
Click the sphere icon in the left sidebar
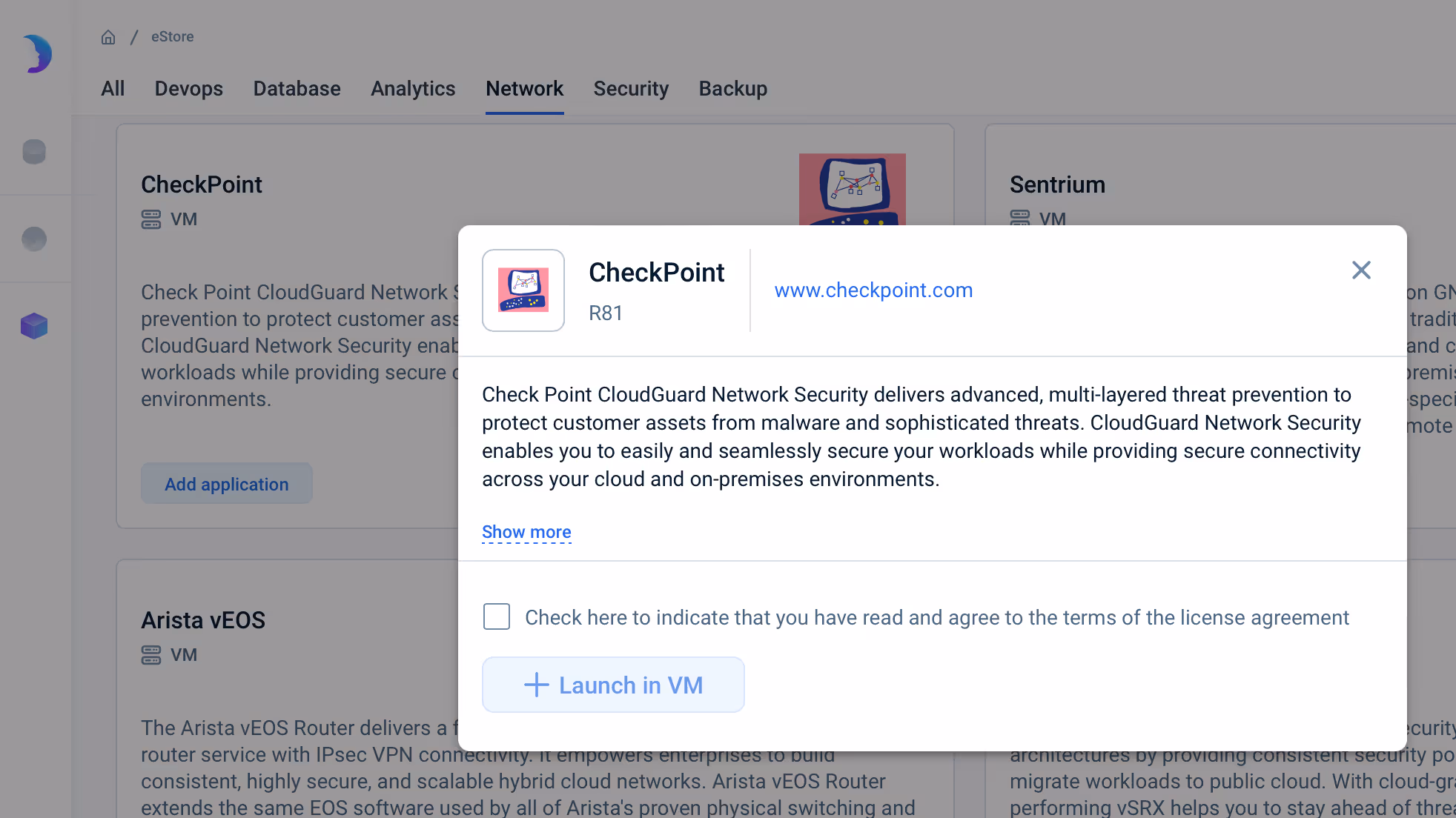(x=34, y=239)
